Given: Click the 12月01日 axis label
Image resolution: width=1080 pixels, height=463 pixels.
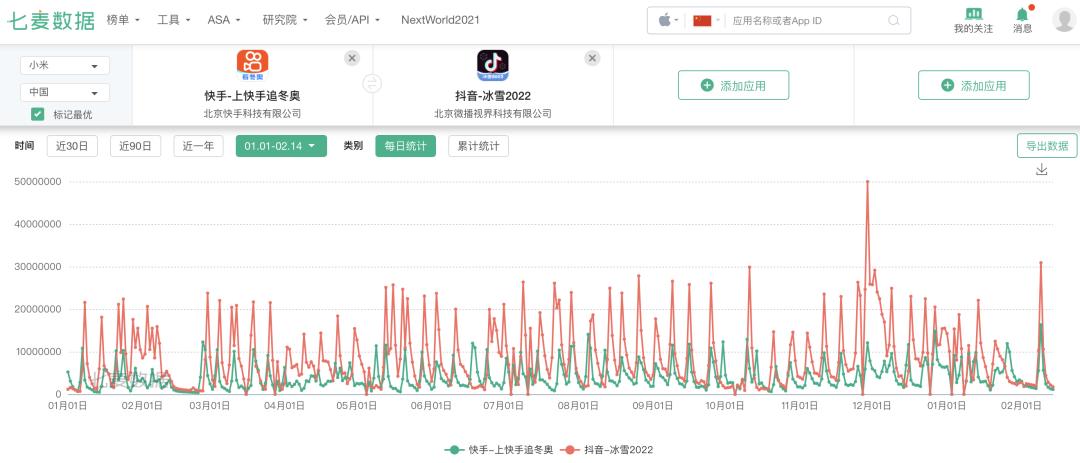Looking at the screenshot, I should (871, 406).
